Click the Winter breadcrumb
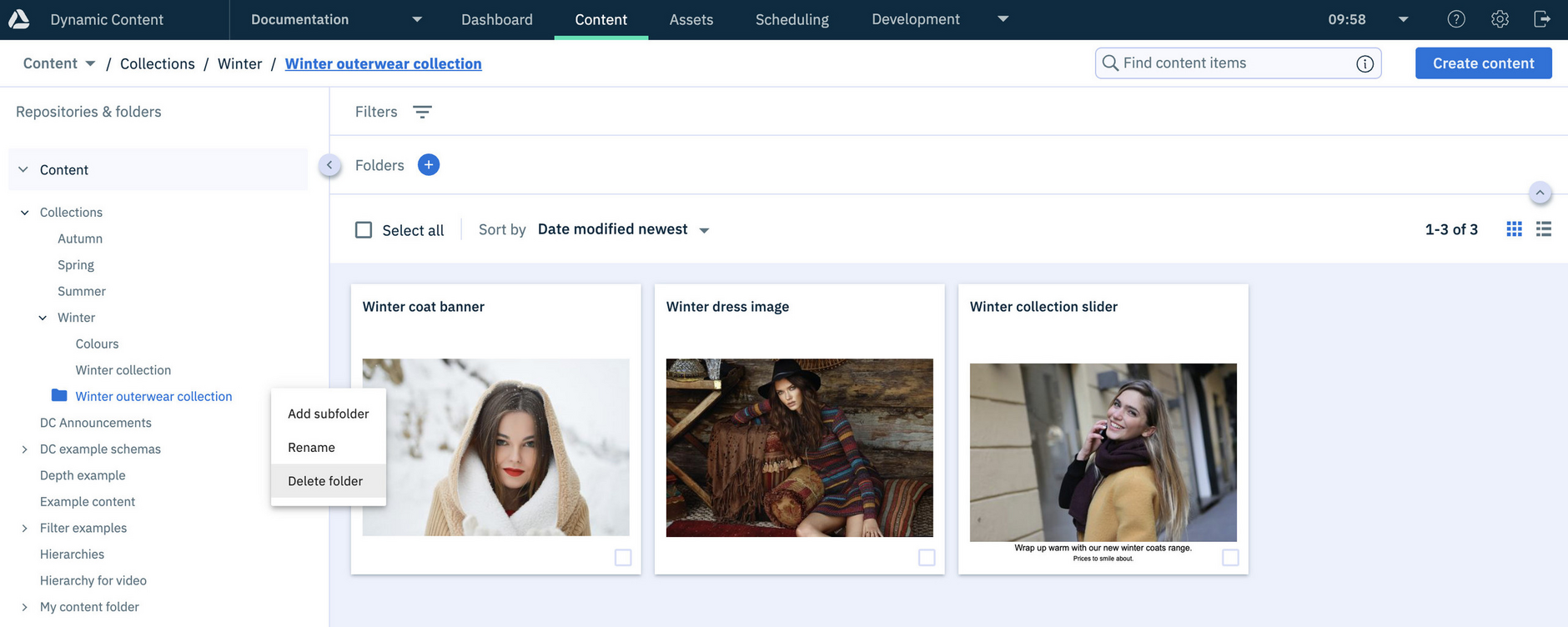 click(240, 63)
